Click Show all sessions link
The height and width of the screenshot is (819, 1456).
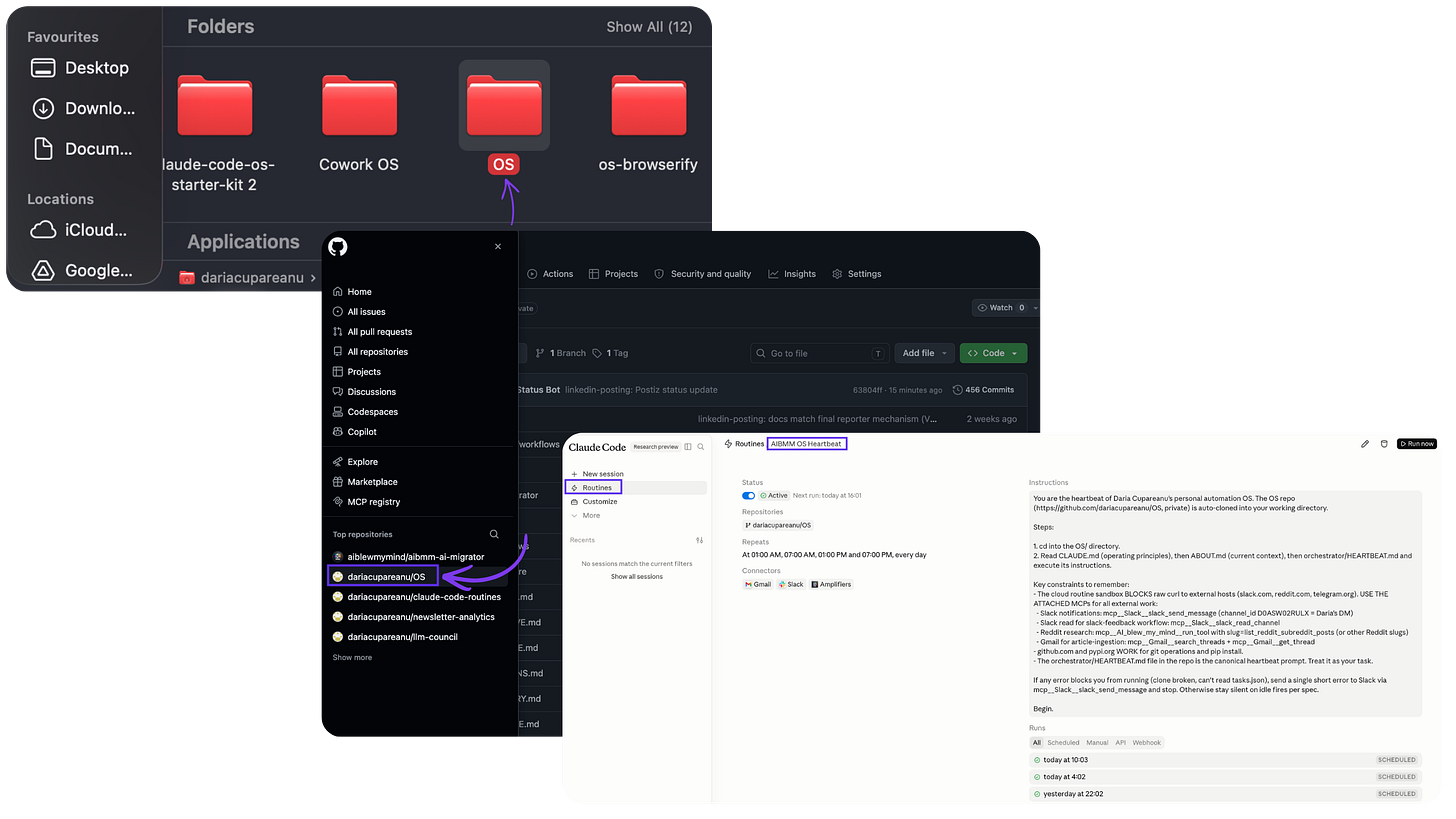(636, 577)
